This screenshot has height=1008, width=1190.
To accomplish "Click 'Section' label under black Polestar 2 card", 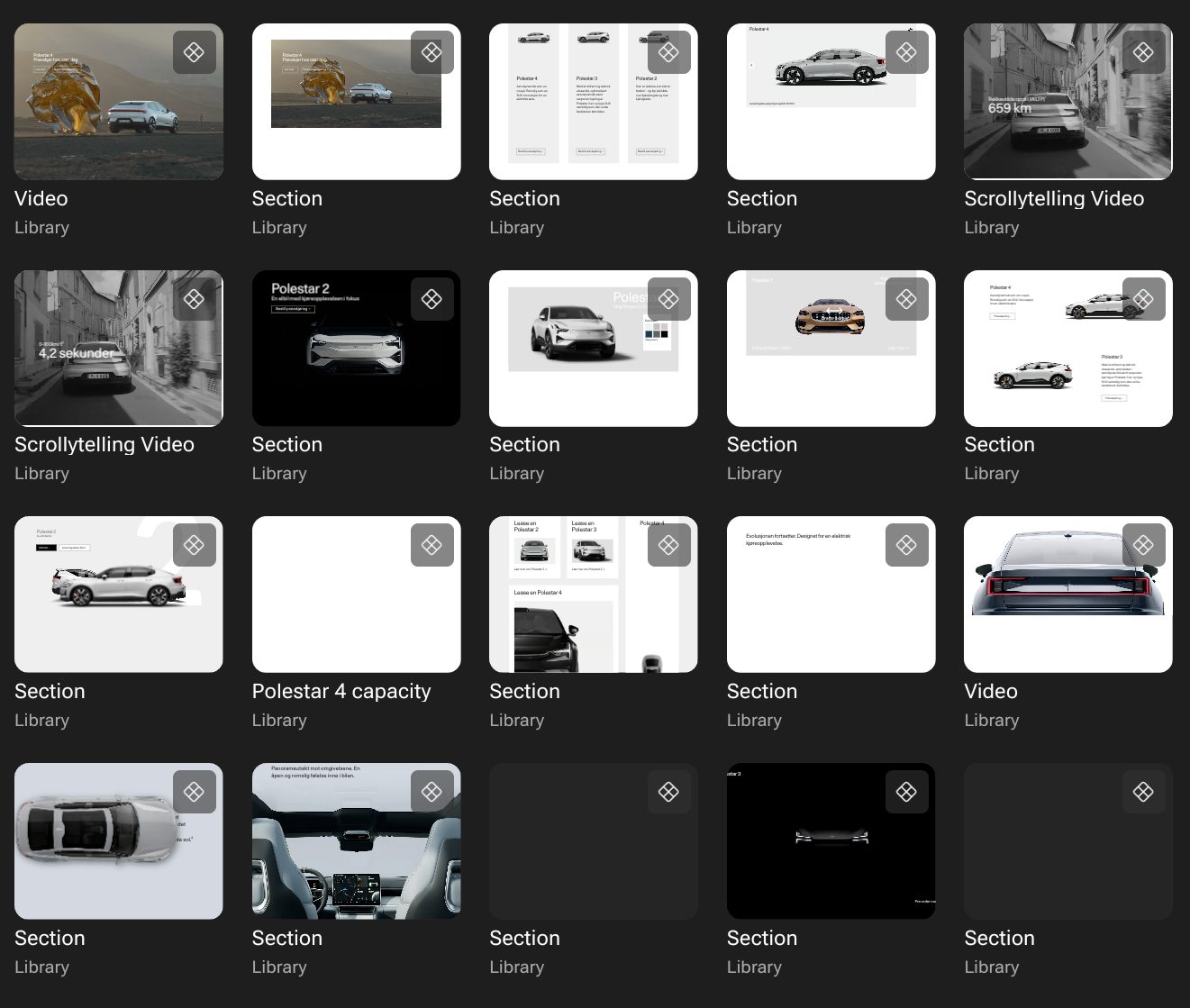I will [x=287, y=444].
